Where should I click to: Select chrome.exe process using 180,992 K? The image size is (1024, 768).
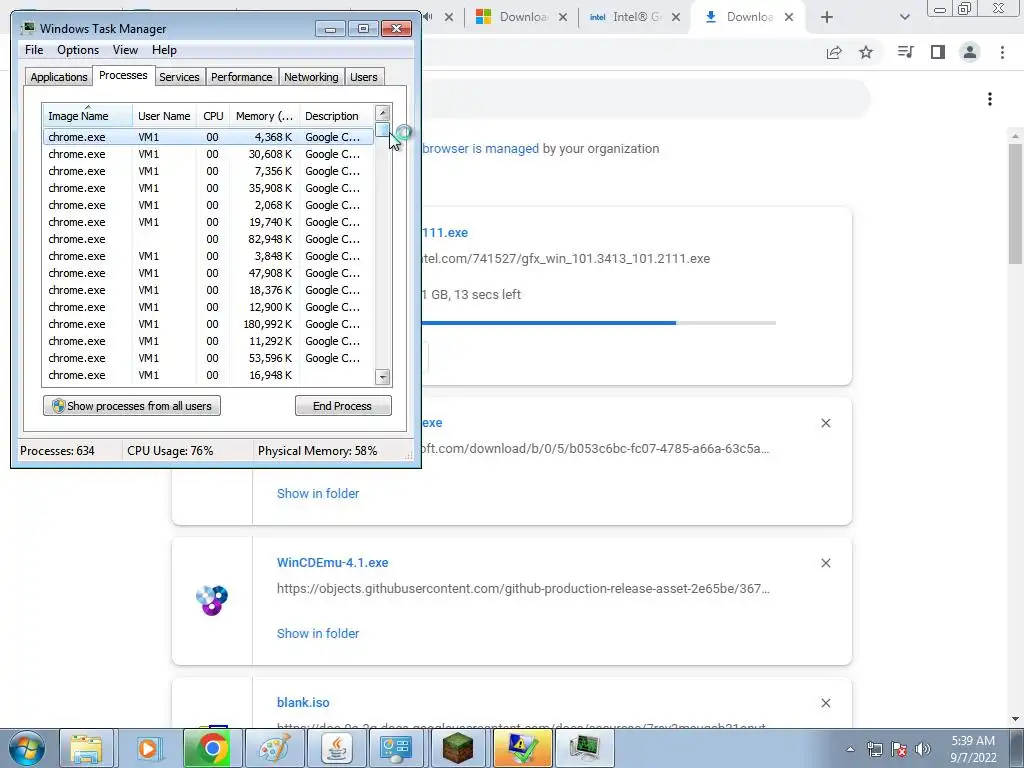click(x=208, y=324)
